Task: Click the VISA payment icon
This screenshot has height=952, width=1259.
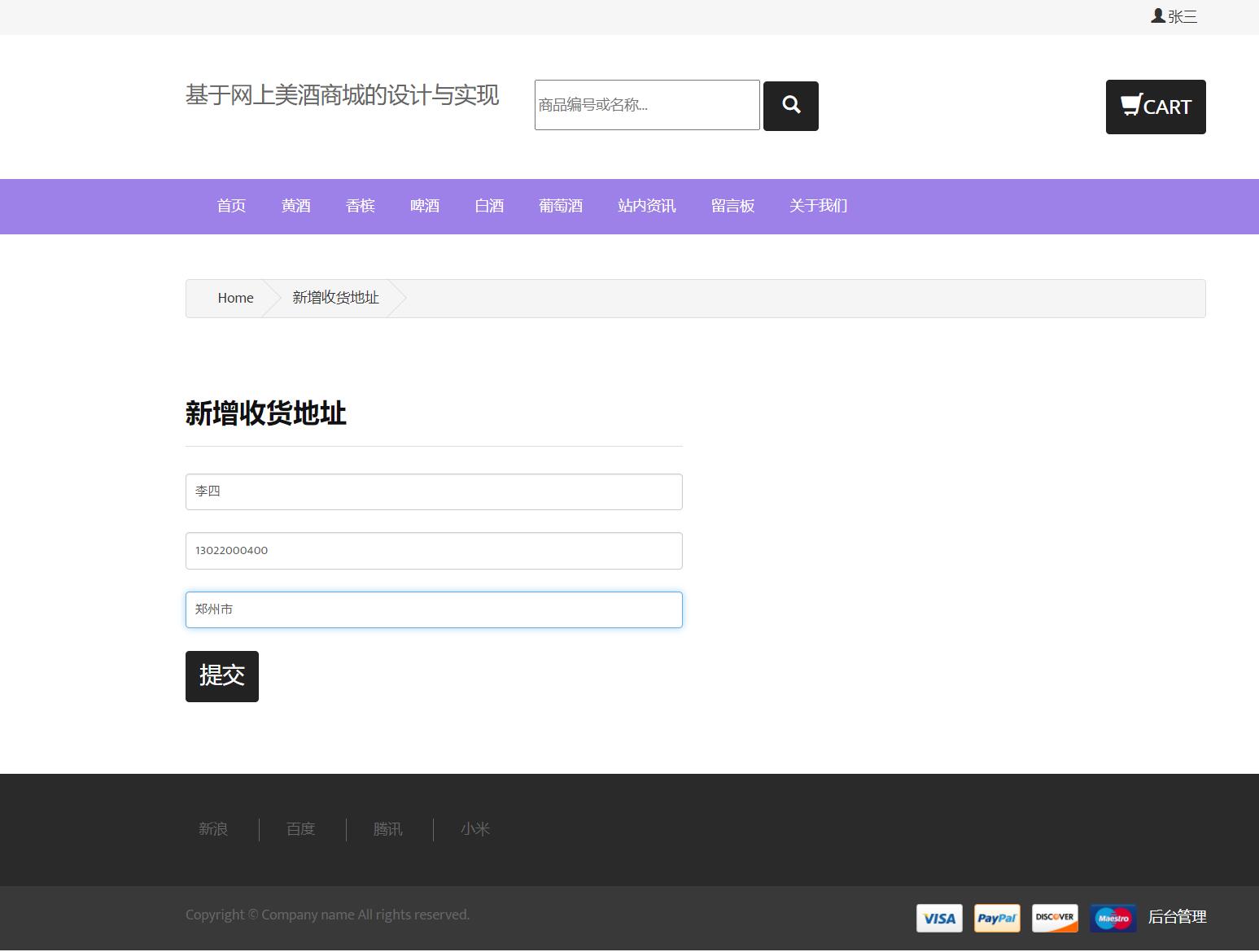Action: [939, 918]
